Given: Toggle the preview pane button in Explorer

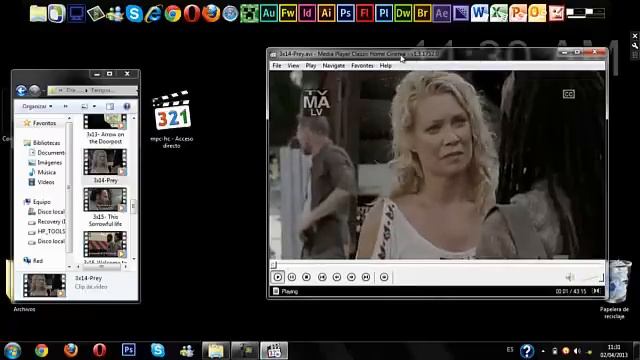Looking at the screenshot, I should (x=110, y=106).
